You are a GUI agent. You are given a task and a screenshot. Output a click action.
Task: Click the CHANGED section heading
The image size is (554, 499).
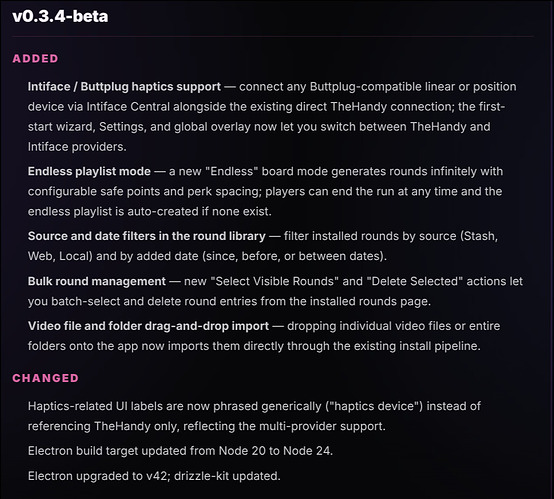(46, 378)
